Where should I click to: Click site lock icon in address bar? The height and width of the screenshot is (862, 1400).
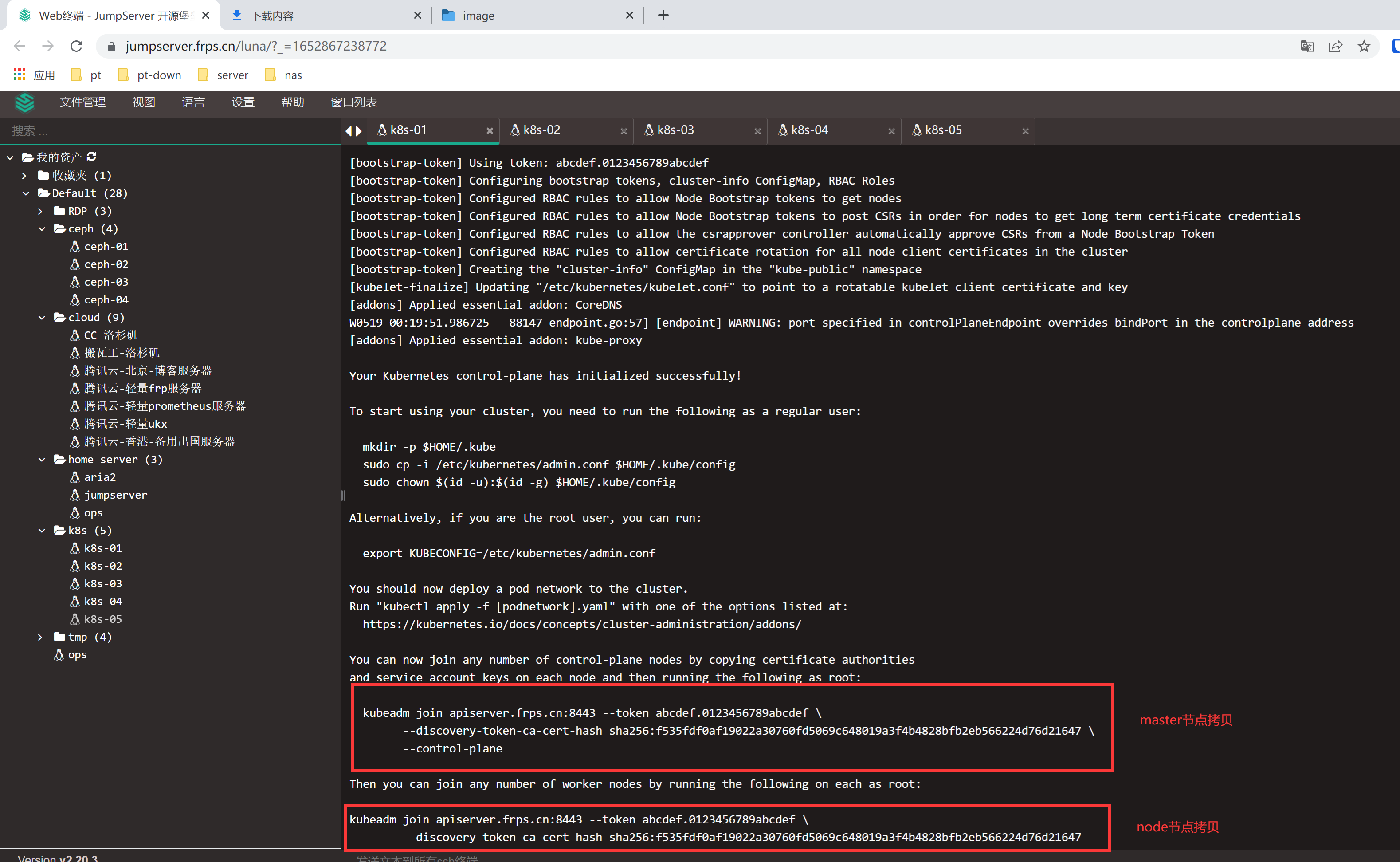(x=112, y=46)
